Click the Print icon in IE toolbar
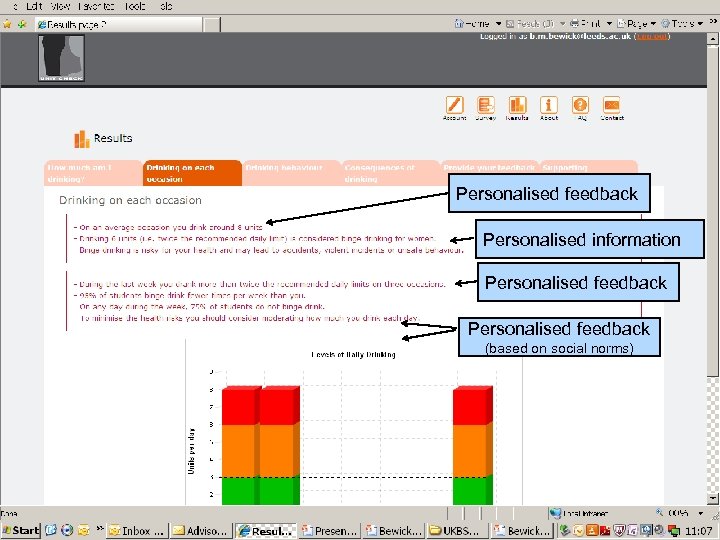This screenshot has width=720, height=540. 574,23
